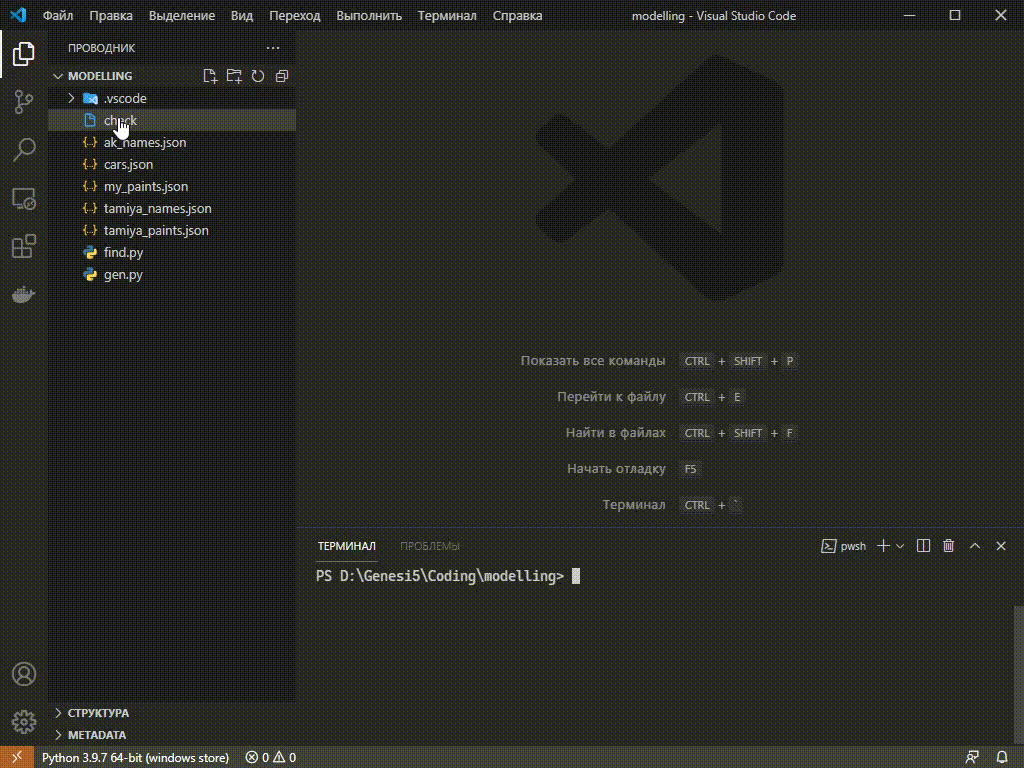Open a new terminal with plus icon
The image size is (1024, 768).
[x=881, y=546]
